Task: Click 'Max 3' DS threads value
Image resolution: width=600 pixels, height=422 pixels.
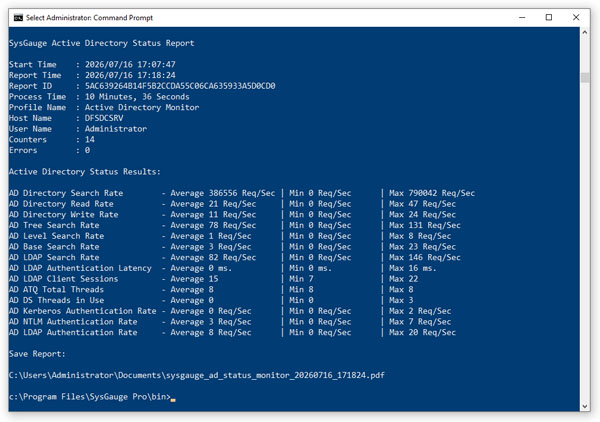Action: click(401, 300)
